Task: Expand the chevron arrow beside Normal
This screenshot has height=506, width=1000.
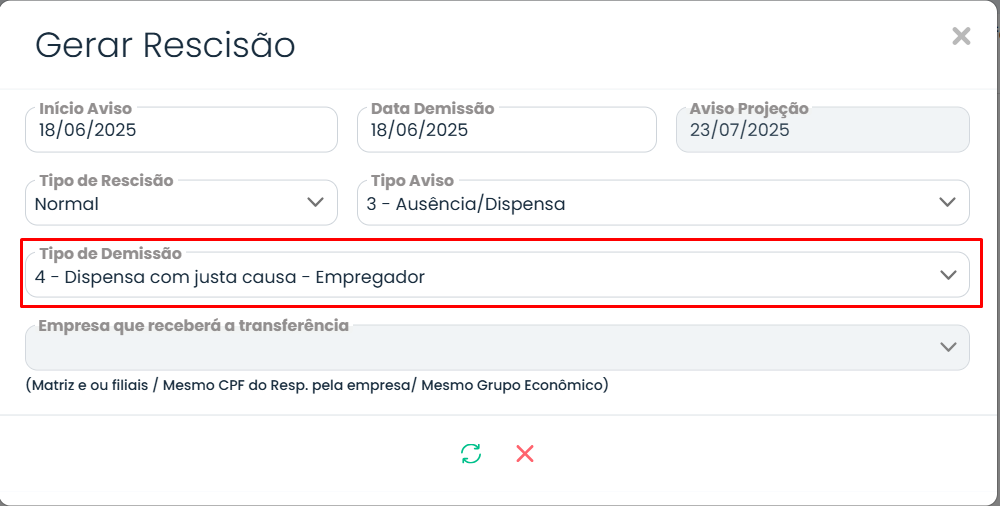Action: coord(316,203)
